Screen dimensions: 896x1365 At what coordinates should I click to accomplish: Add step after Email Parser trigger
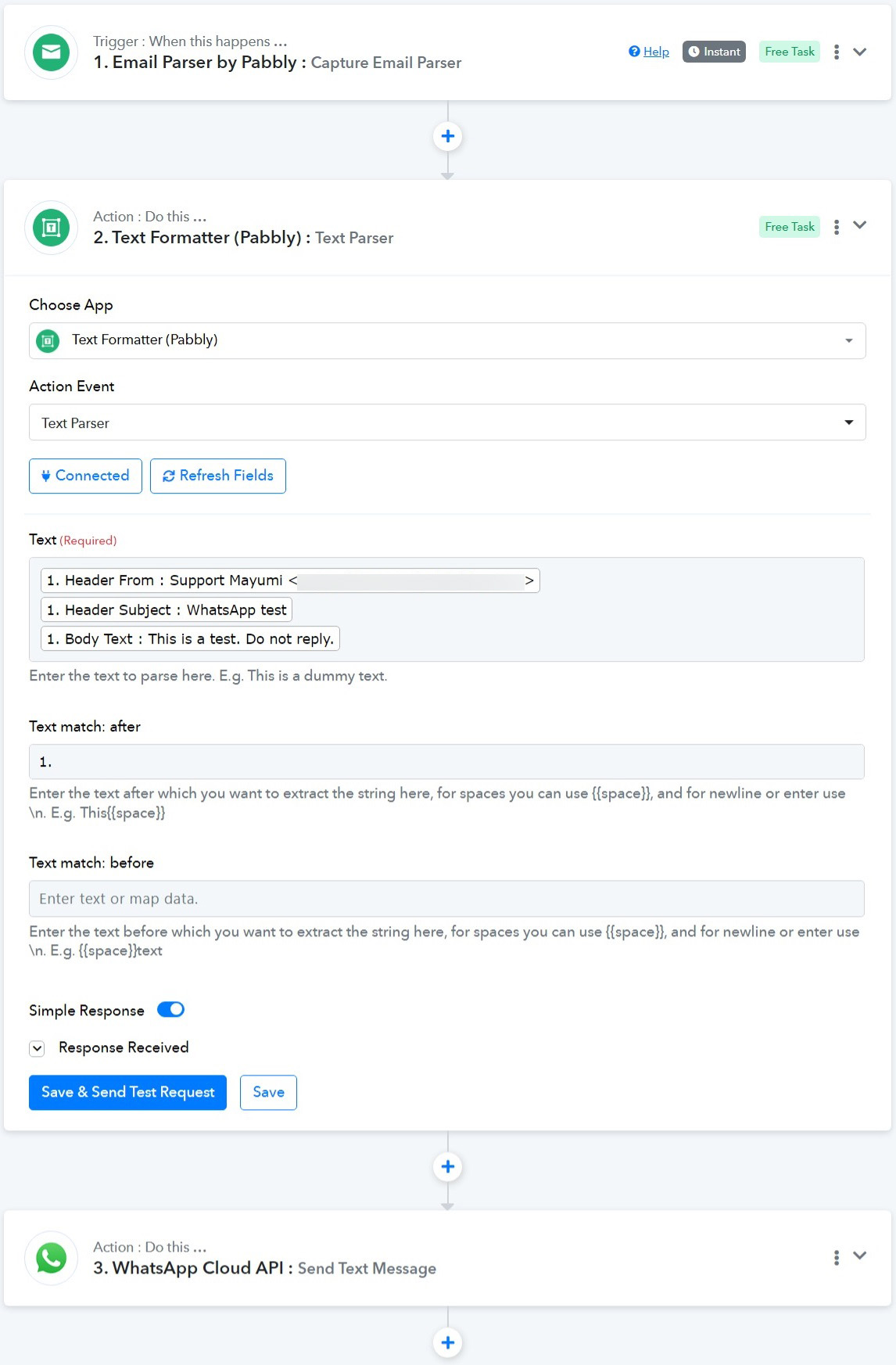(448, 136)
